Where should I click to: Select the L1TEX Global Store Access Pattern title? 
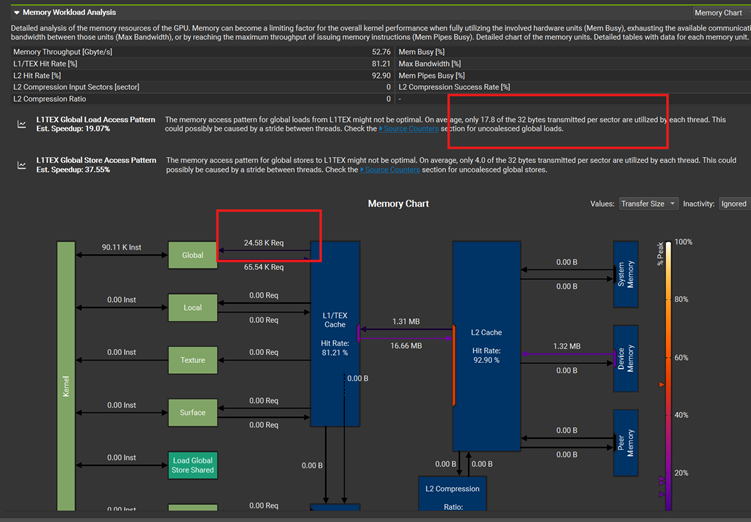pyautogui.click(x=96, y=160)
